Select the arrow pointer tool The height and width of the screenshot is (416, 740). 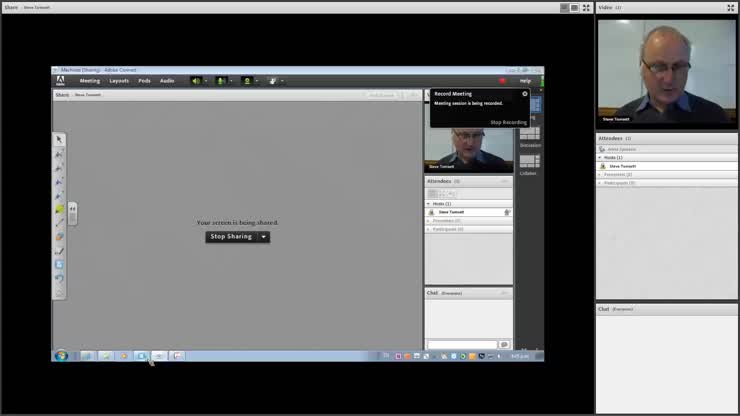tap(59, 140)
